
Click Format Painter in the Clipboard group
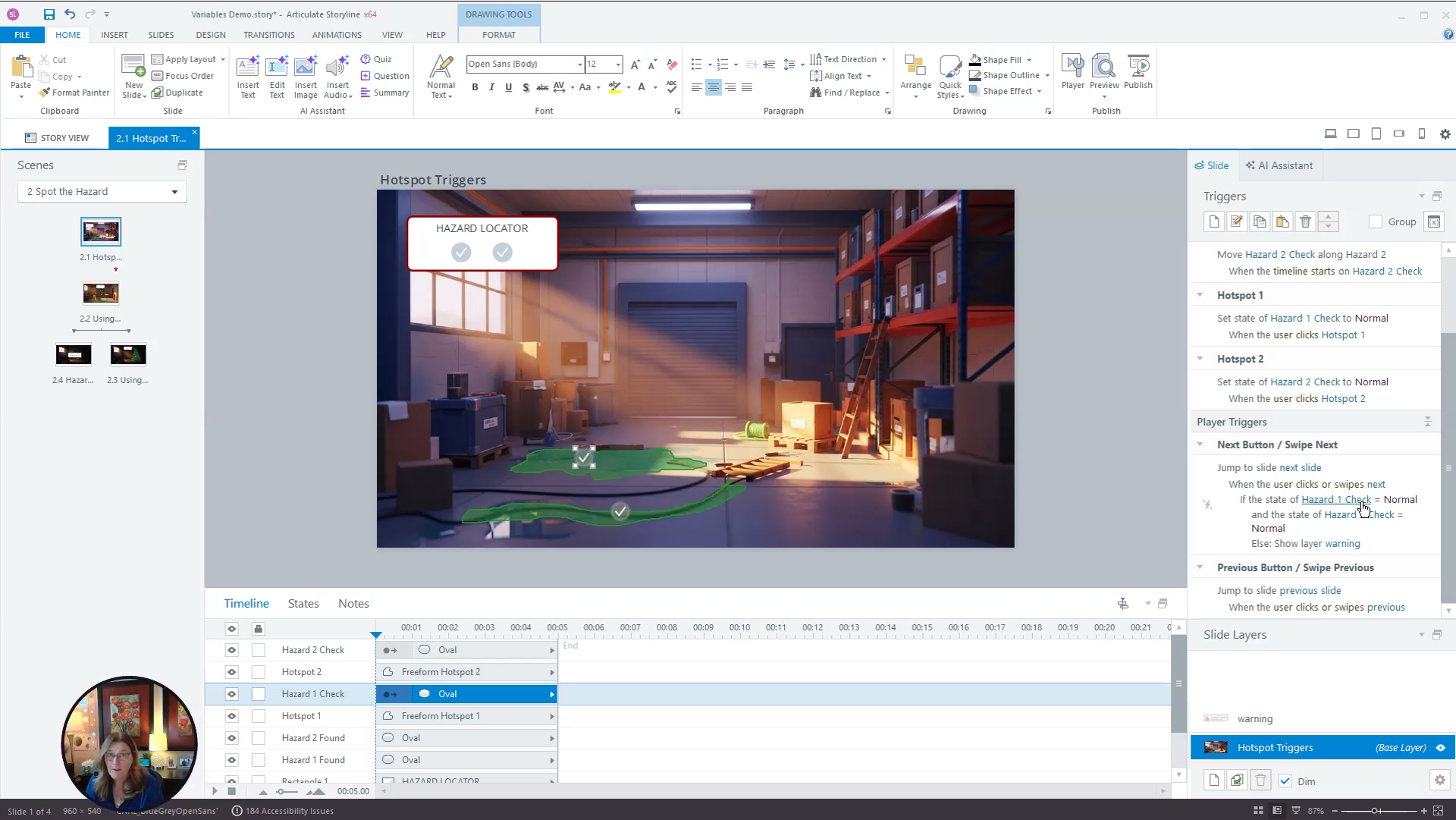74,93
